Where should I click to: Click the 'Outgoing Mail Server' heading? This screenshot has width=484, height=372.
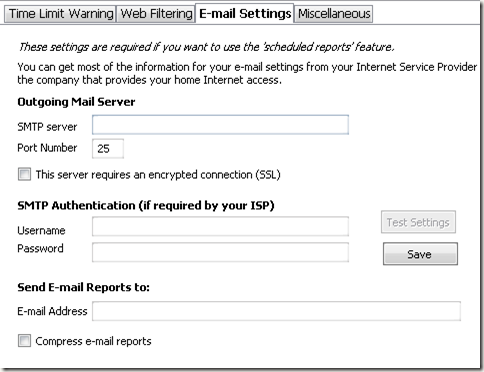[76, 102]
